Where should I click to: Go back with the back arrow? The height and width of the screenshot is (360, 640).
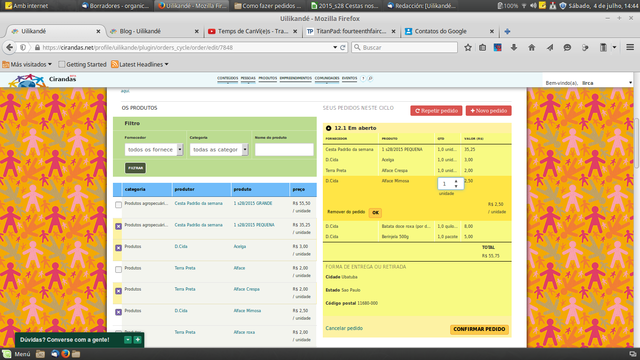click(9, 47)
